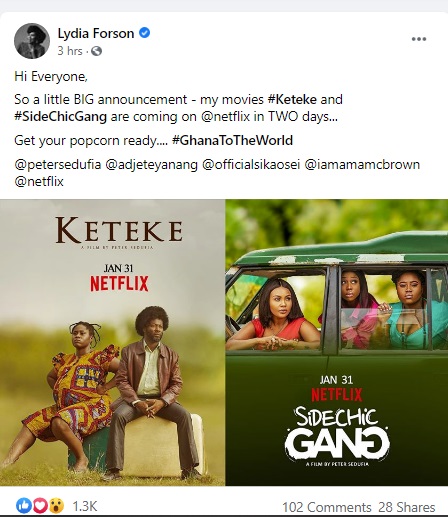
Task: Open the three-dot post options menu
Action: 419,39
